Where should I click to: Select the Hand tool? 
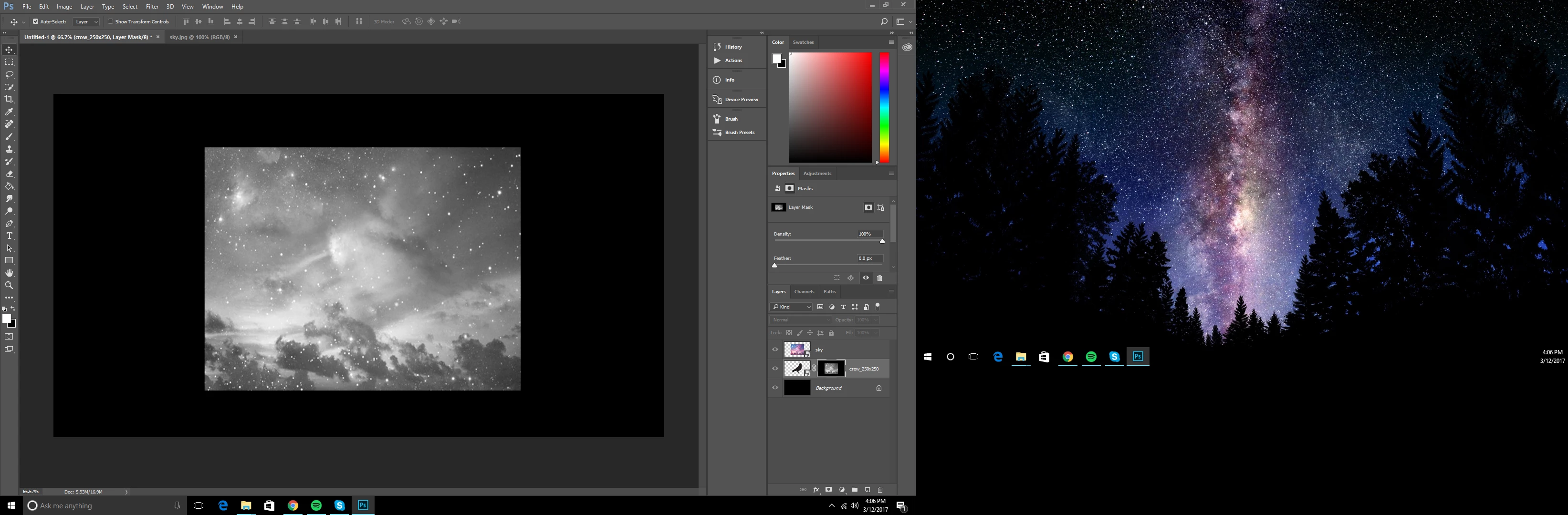(9, 273)
